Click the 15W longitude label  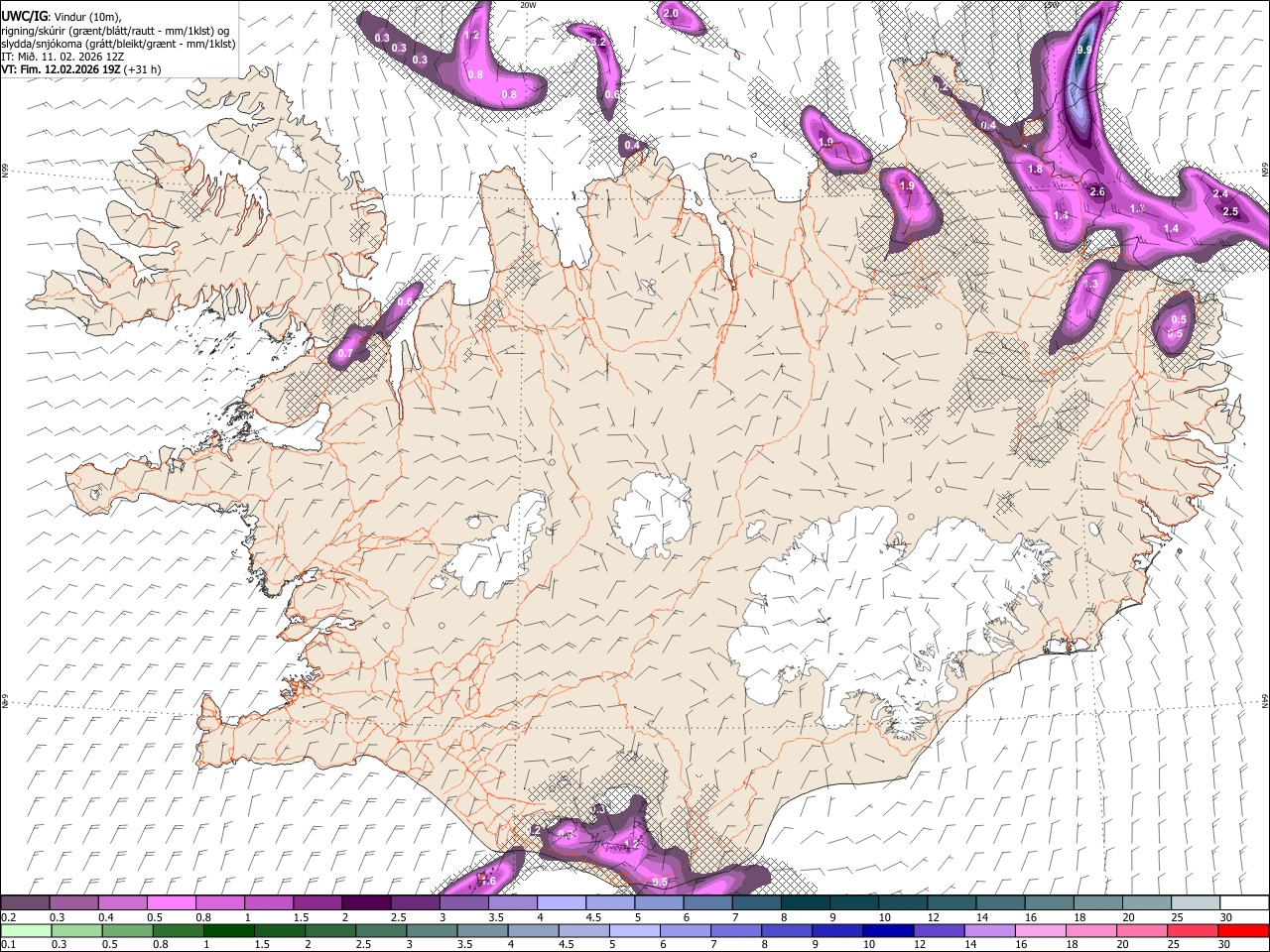pos(1051,5)
